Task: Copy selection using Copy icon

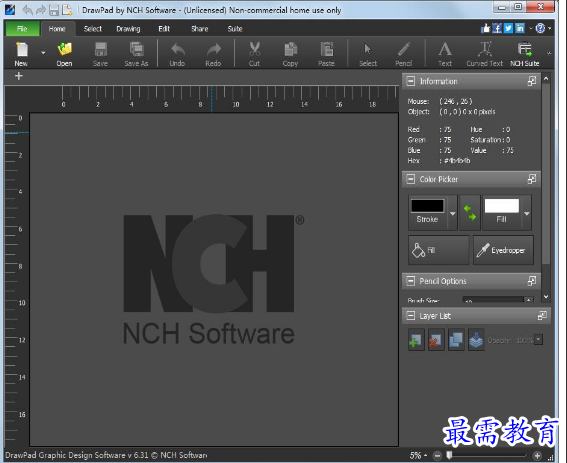Action: click(290, 54)
